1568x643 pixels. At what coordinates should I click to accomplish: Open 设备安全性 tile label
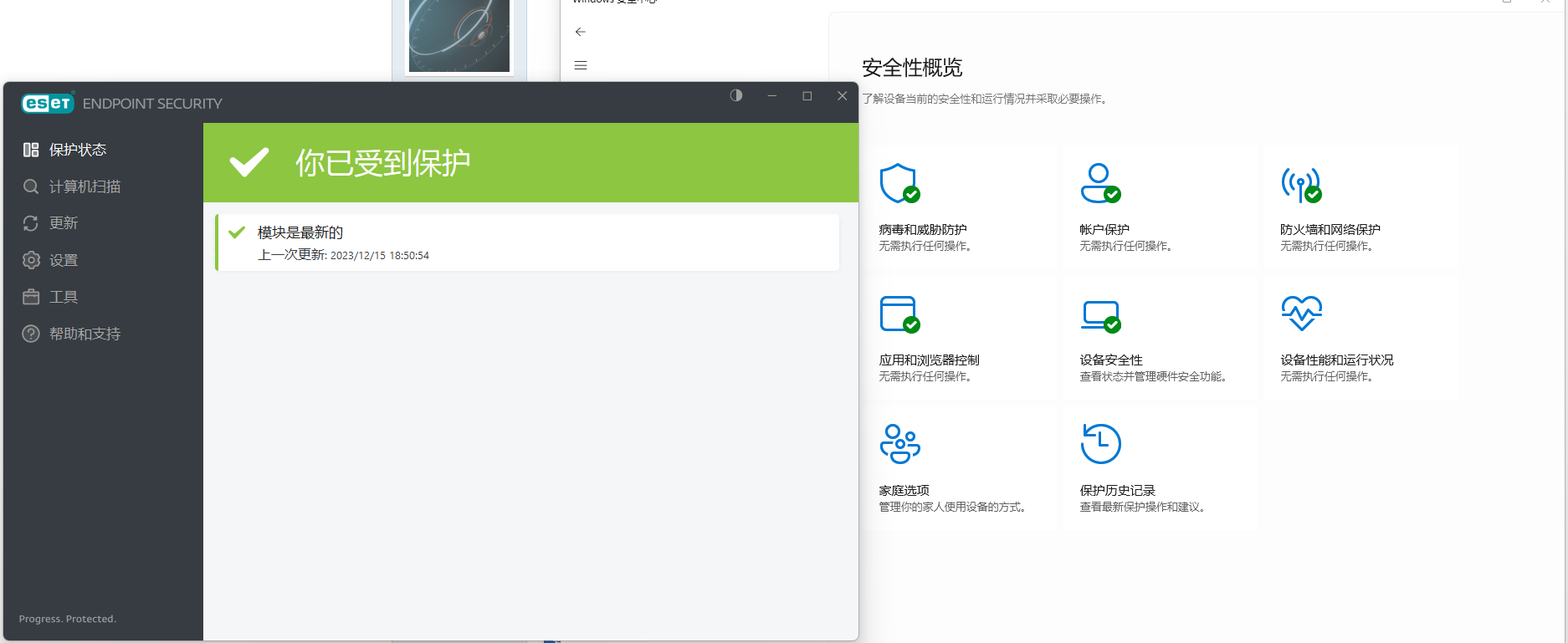coord(1111,360)
